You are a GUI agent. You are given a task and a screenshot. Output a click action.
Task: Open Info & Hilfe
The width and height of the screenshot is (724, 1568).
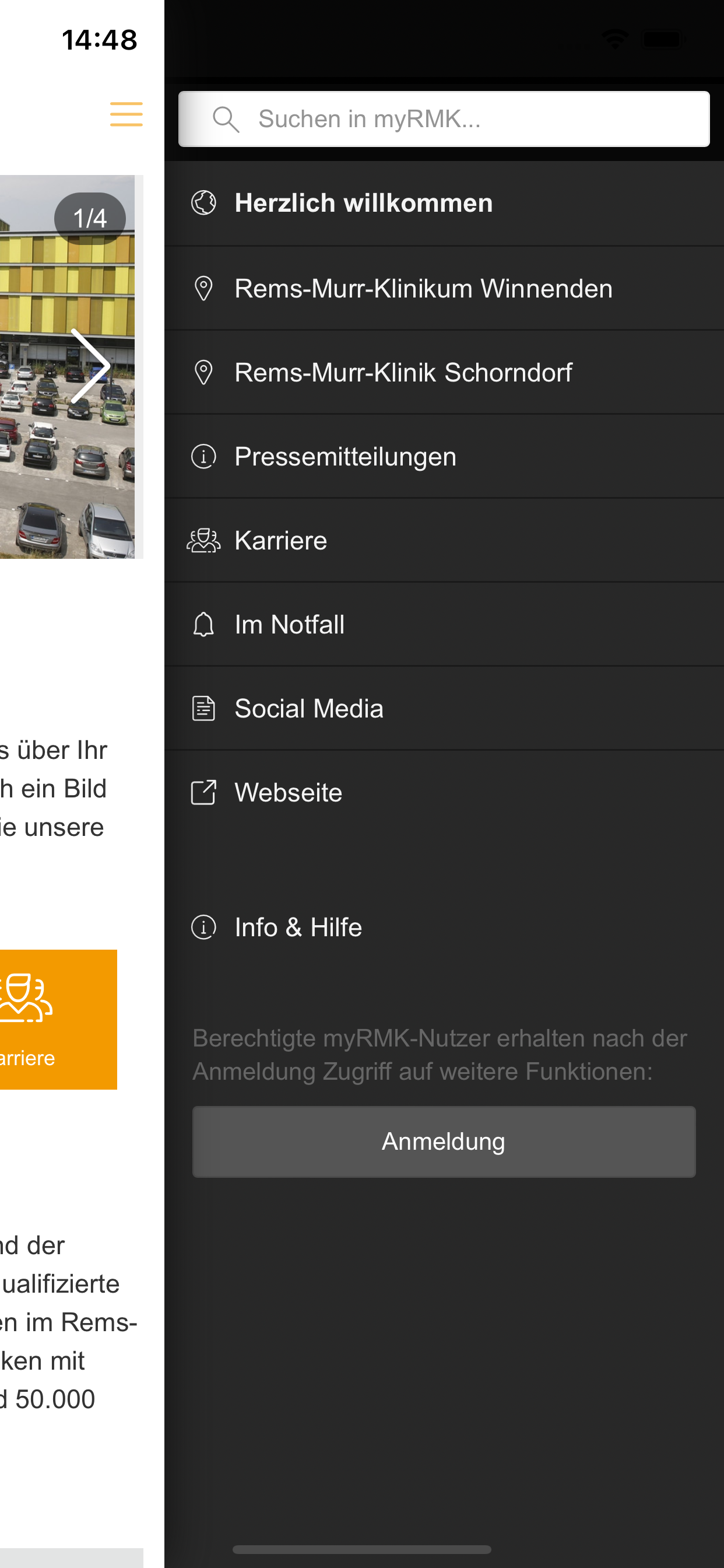444,928
